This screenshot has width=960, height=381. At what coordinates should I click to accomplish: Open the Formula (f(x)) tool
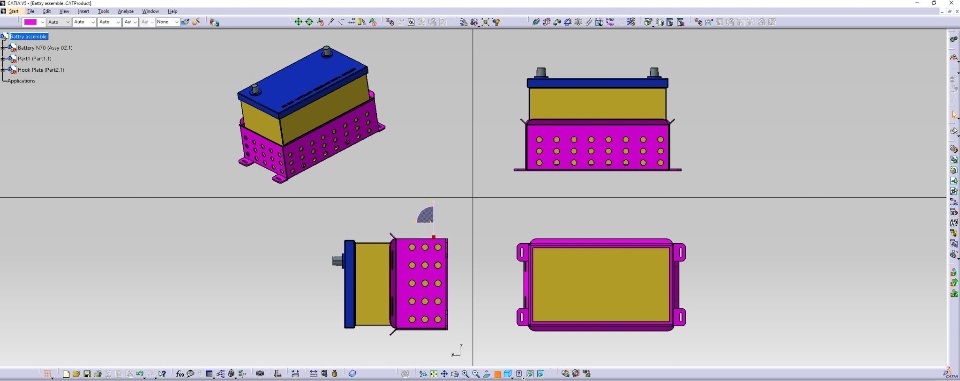(180, 374)
